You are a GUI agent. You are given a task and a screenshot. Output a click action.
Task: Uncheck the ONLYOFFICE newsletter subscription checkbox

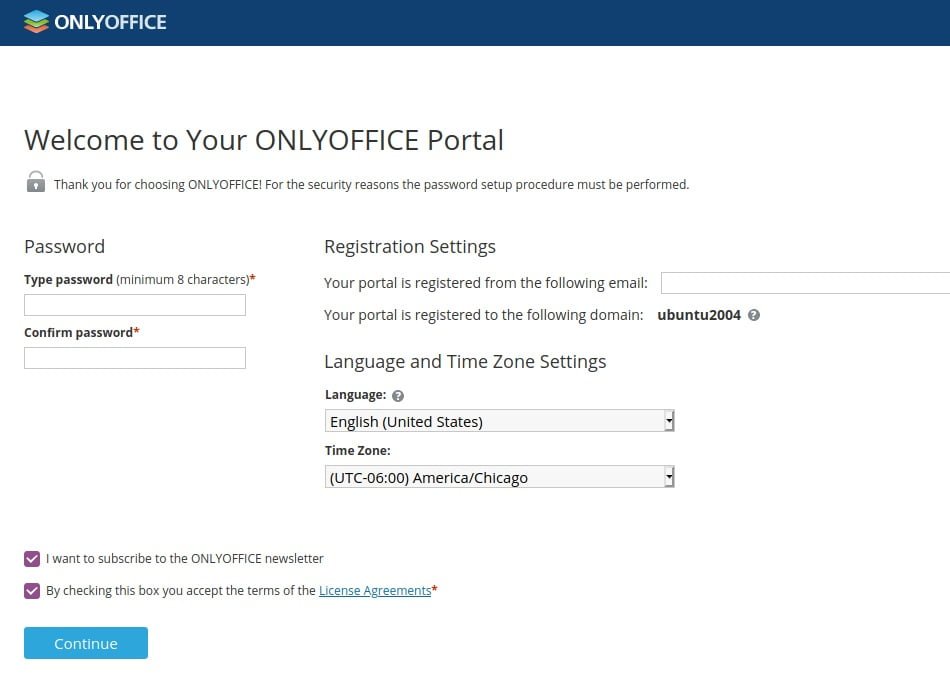[x=32, y=559]
